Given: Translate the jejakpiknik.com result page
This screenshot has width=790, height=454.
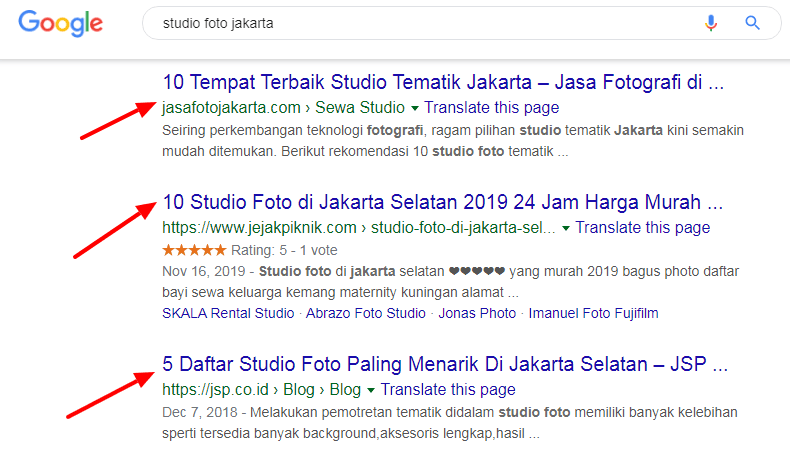Looking at the screenshot, I should coord(642,228).
